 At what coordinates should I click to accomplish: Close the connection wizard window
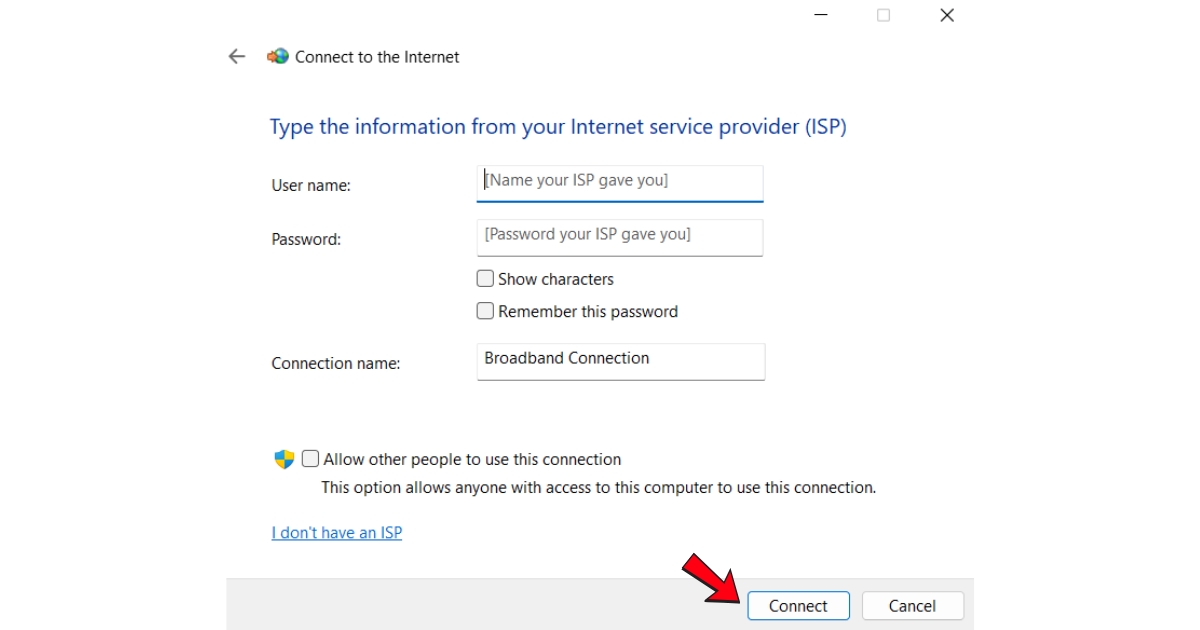pyautogui.click(x=947, y=15)
